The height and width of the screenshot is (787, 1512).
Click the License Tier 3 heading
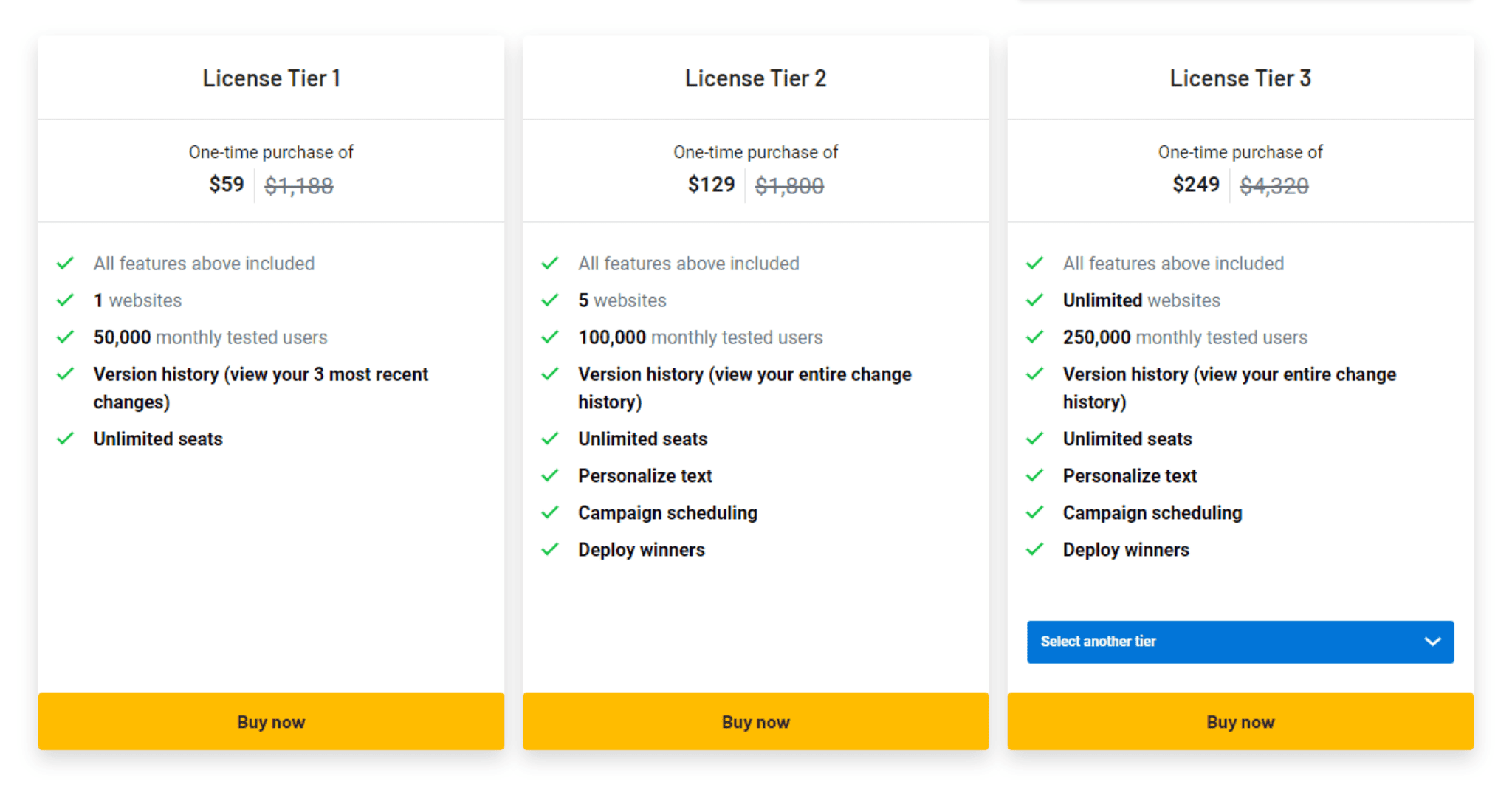coord(1240,78)
